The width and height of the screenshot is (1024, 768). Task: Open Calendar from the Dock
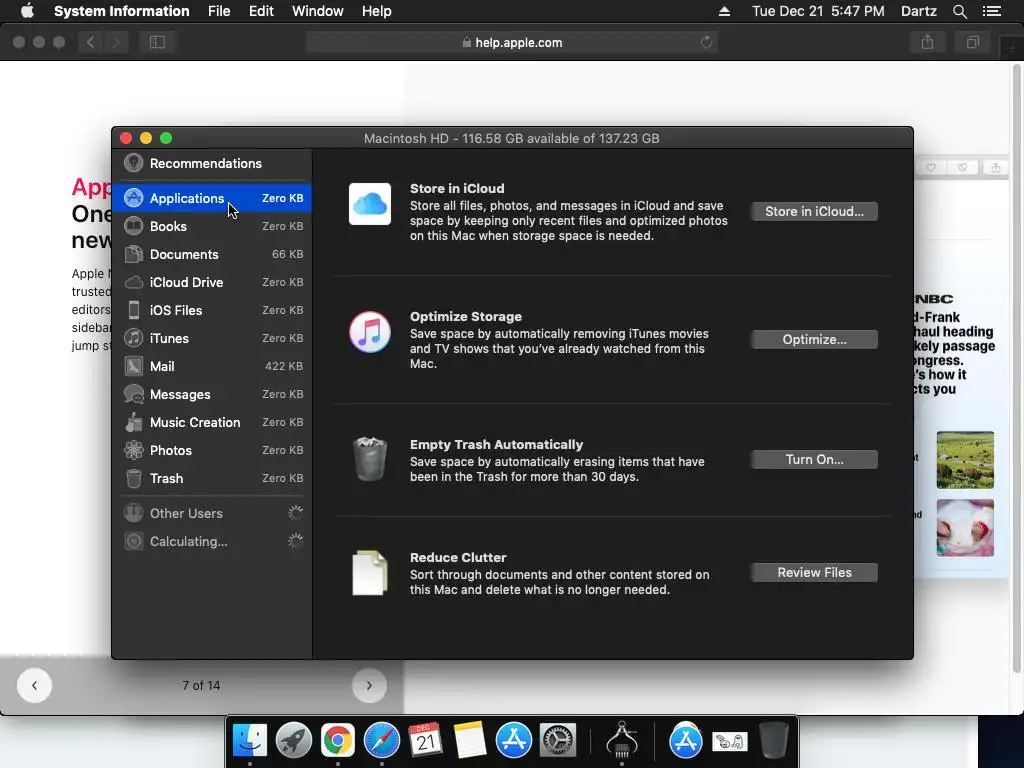click(425, 741)
